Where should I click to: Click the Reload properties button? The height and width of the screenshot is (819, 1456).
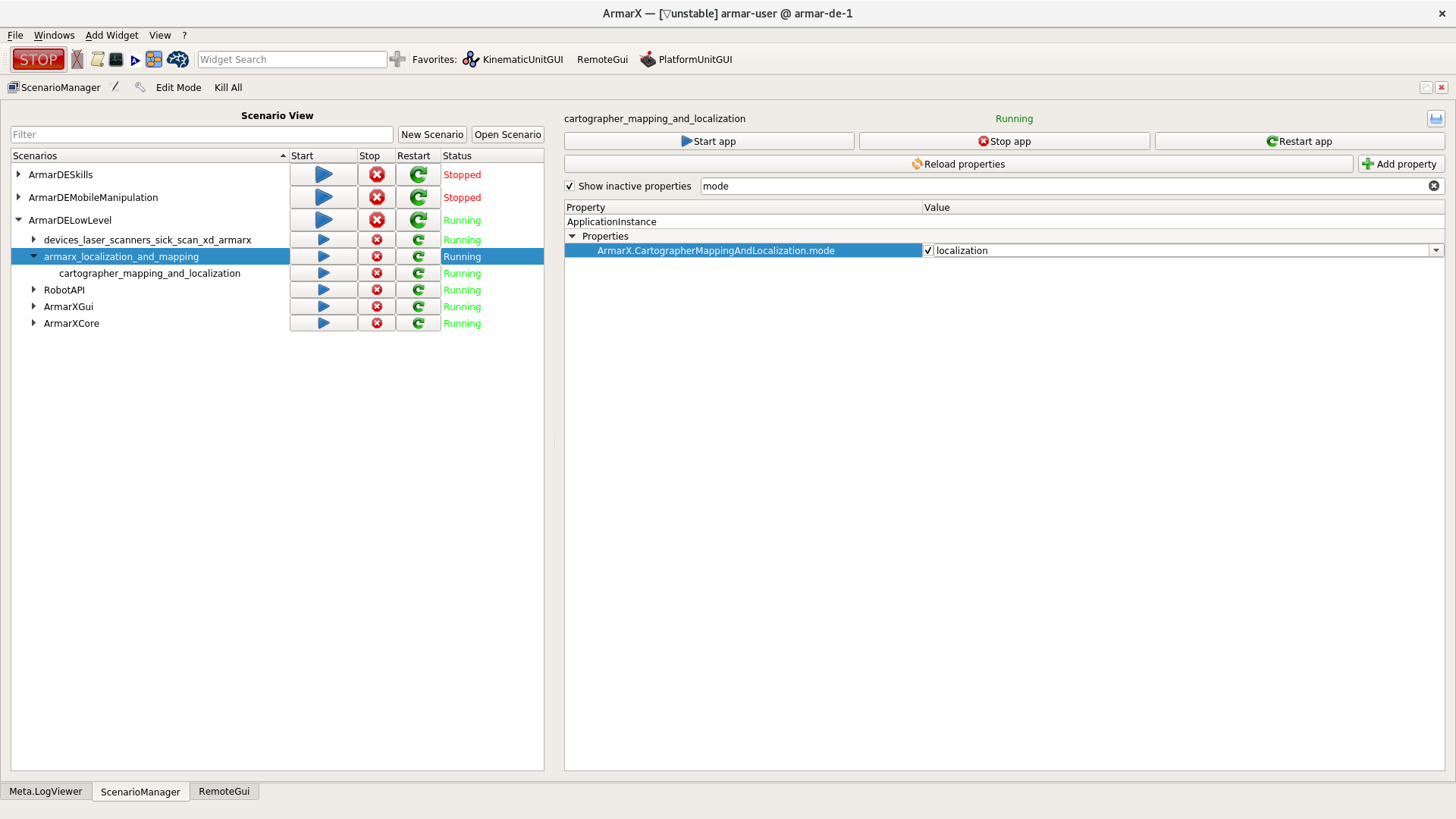958,164
